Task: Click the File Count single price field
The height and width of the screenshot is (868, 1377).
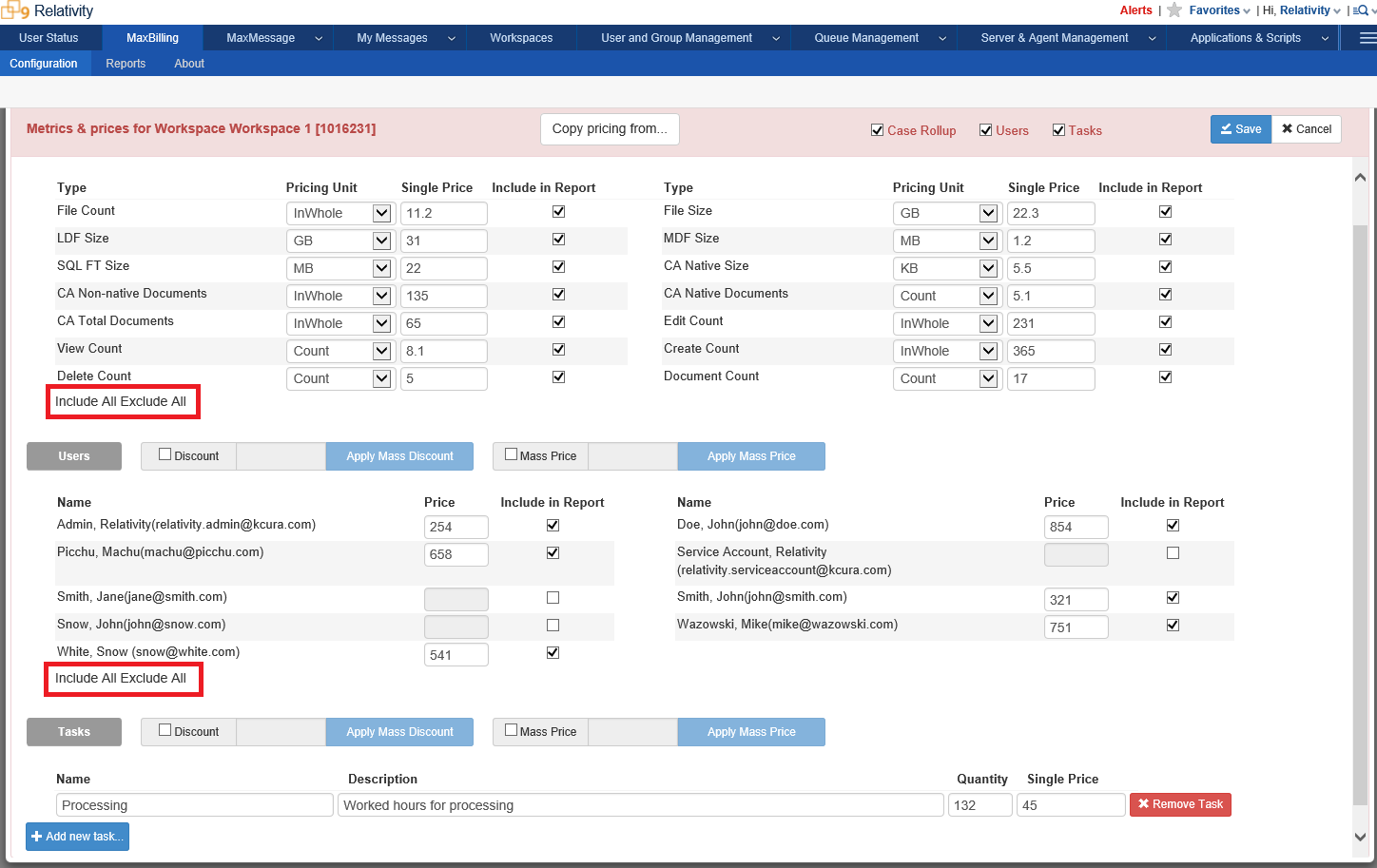Action: (x=444, y=214)
